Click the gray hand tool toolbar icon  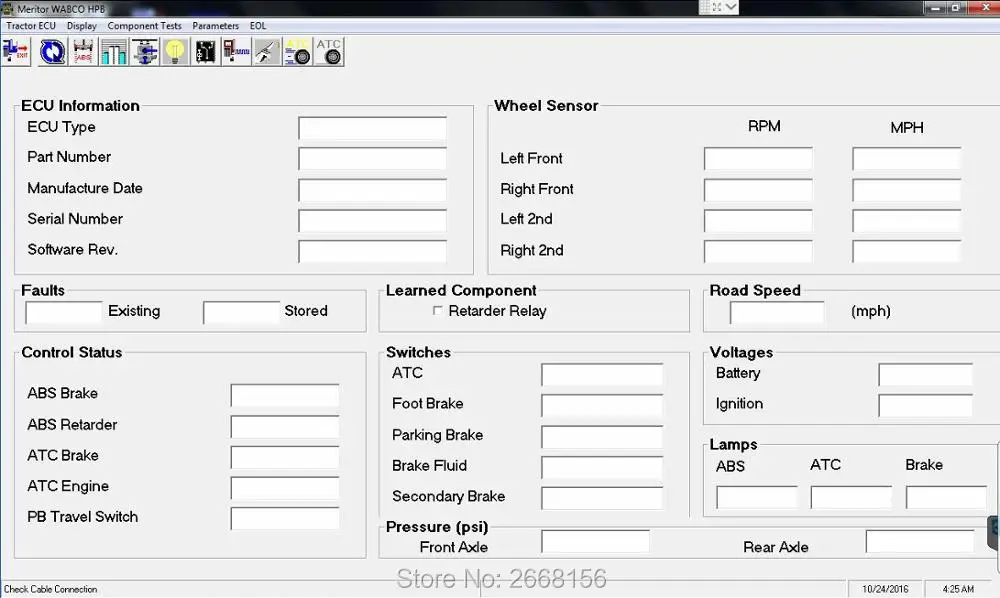(267, 52)
